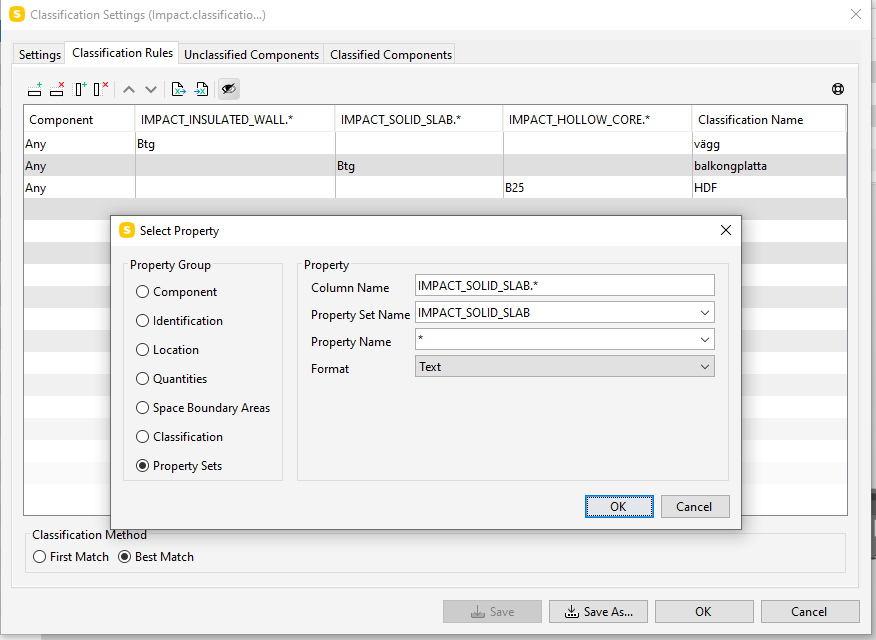Click the IMPACT_HOLLOW_CORE.* column header
876x640 pixels.
597,120
